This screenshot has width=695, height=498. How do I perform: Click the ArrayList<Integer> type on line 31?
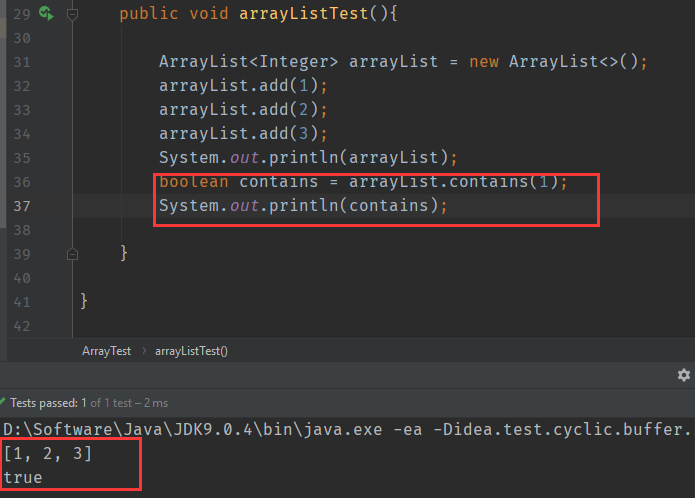coord(248,62)
